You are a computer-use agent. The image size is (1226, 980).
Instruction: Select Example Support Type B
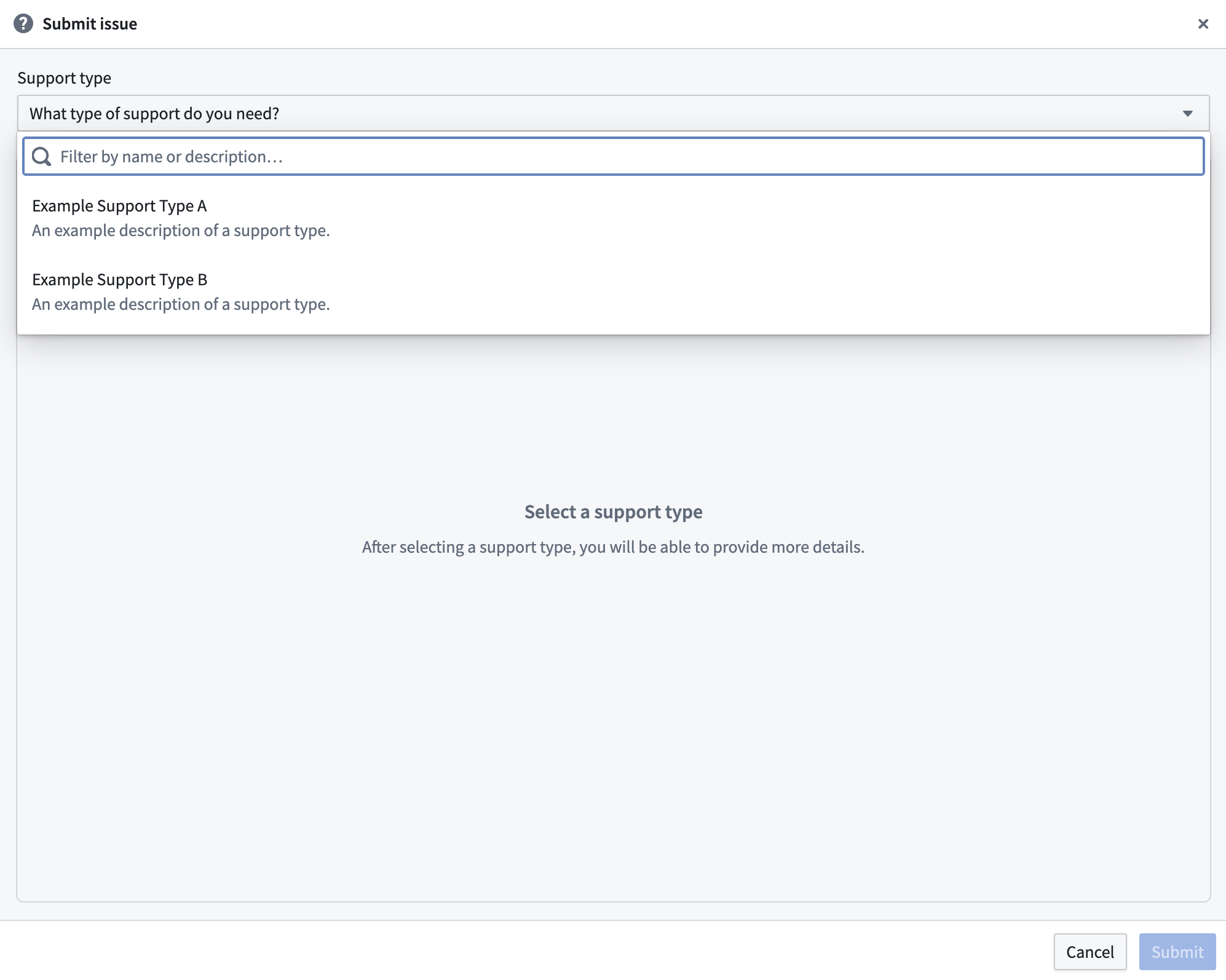(x=613, y=291)
